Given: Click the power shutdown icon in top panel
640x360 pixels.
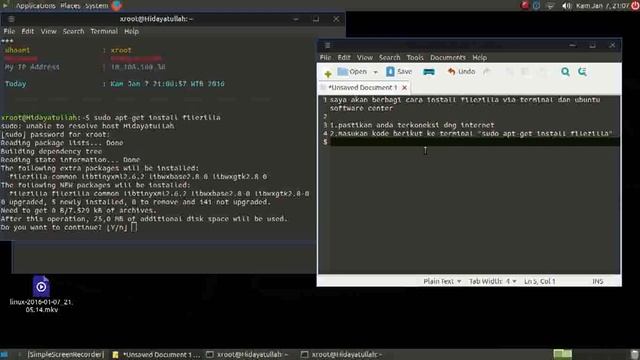Looking at the screenshot, I should tap(636, 5).
